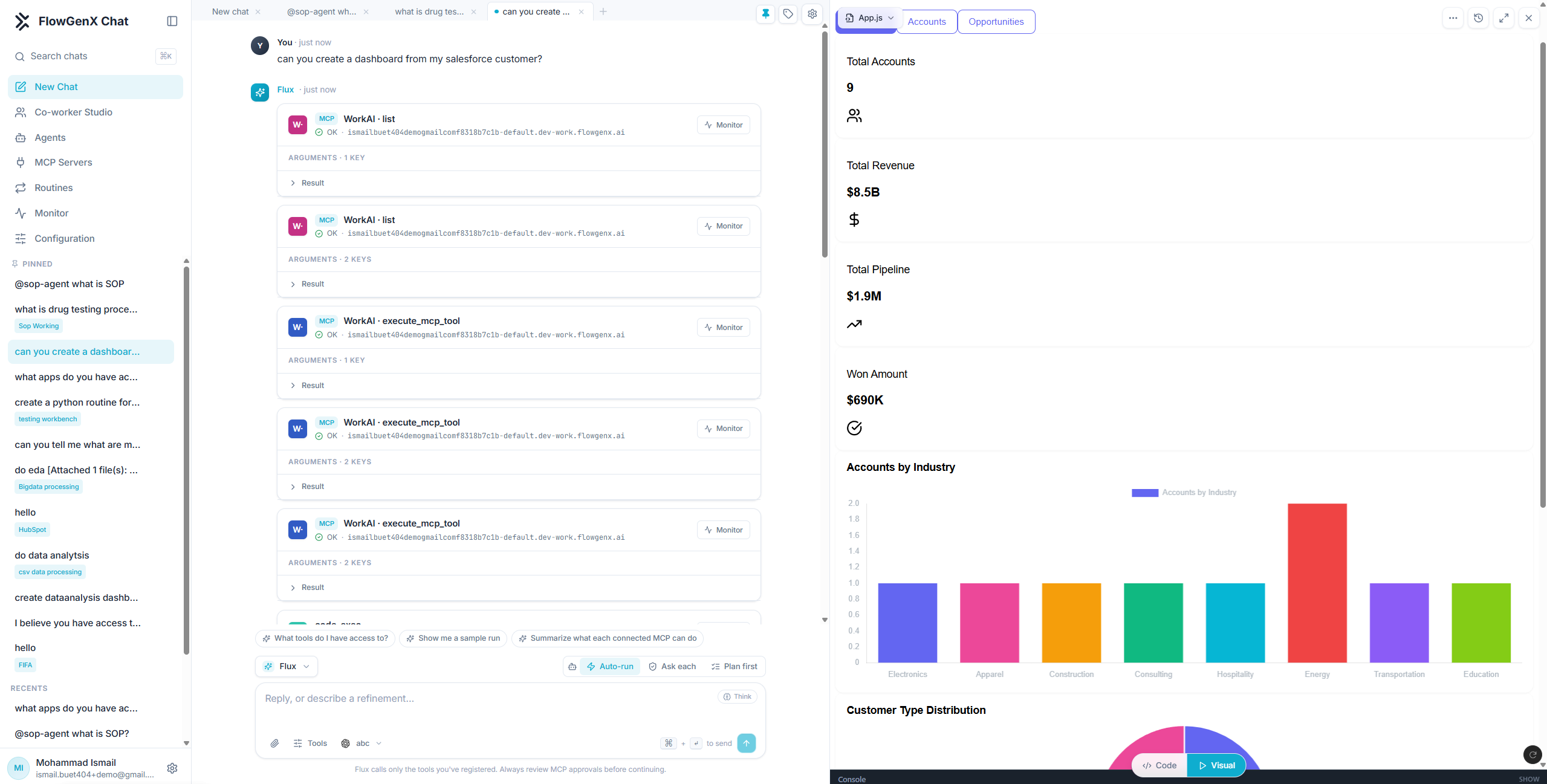Send the message with the arrow button
1547x784 pixels.
click(747, 743)
